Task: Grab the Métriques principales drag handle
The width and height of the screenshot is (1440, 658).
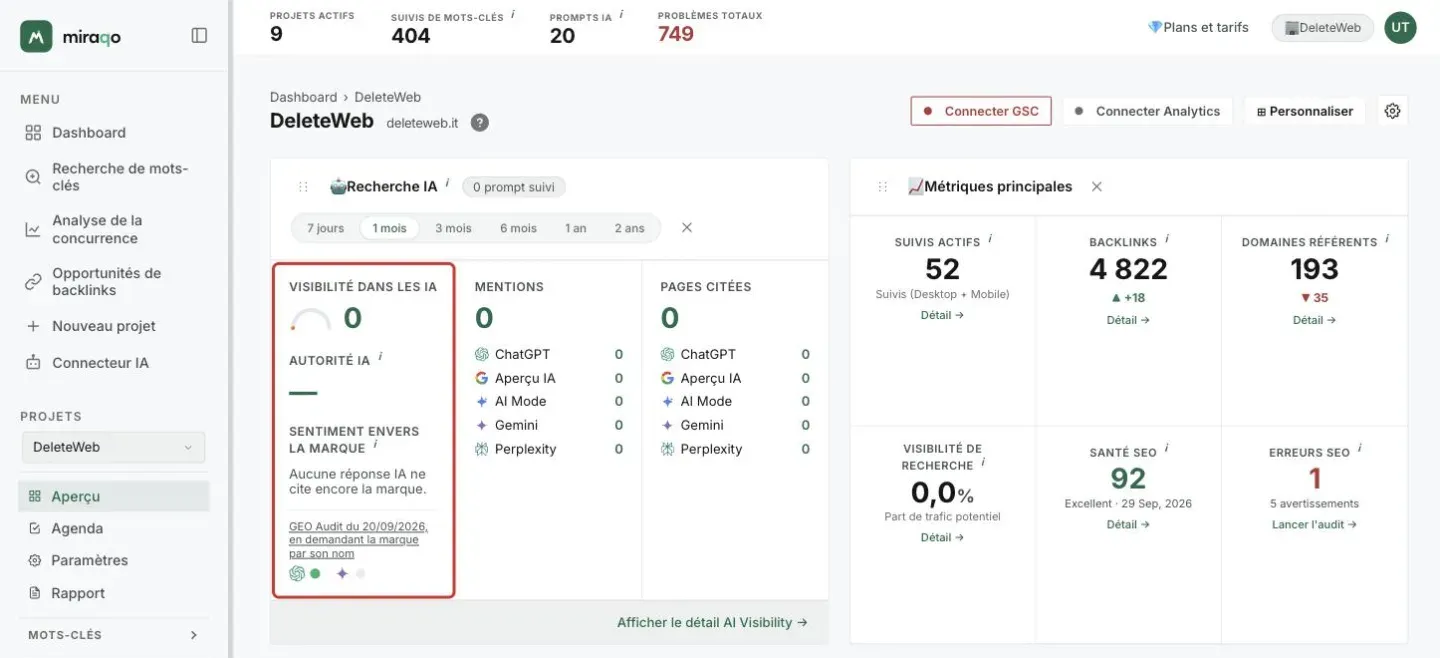Action: [x=882, y=187]
